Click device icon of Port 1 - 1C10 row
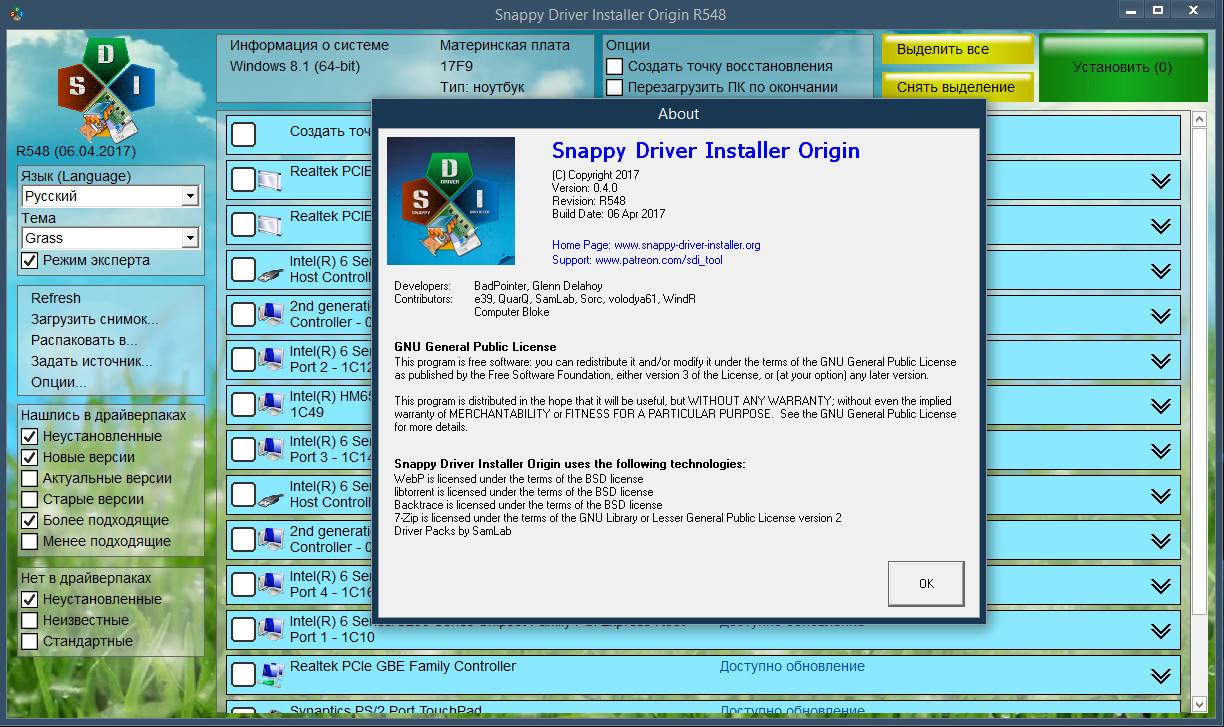 (x=270, y=630)
